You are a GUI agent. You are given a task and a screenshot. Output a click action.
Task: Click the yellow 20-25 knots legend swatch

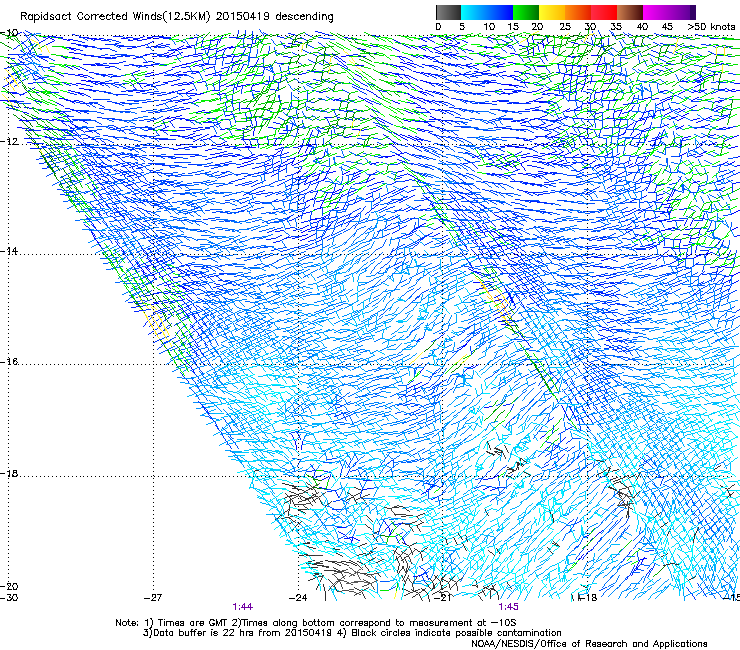click(x=552, y=12)
